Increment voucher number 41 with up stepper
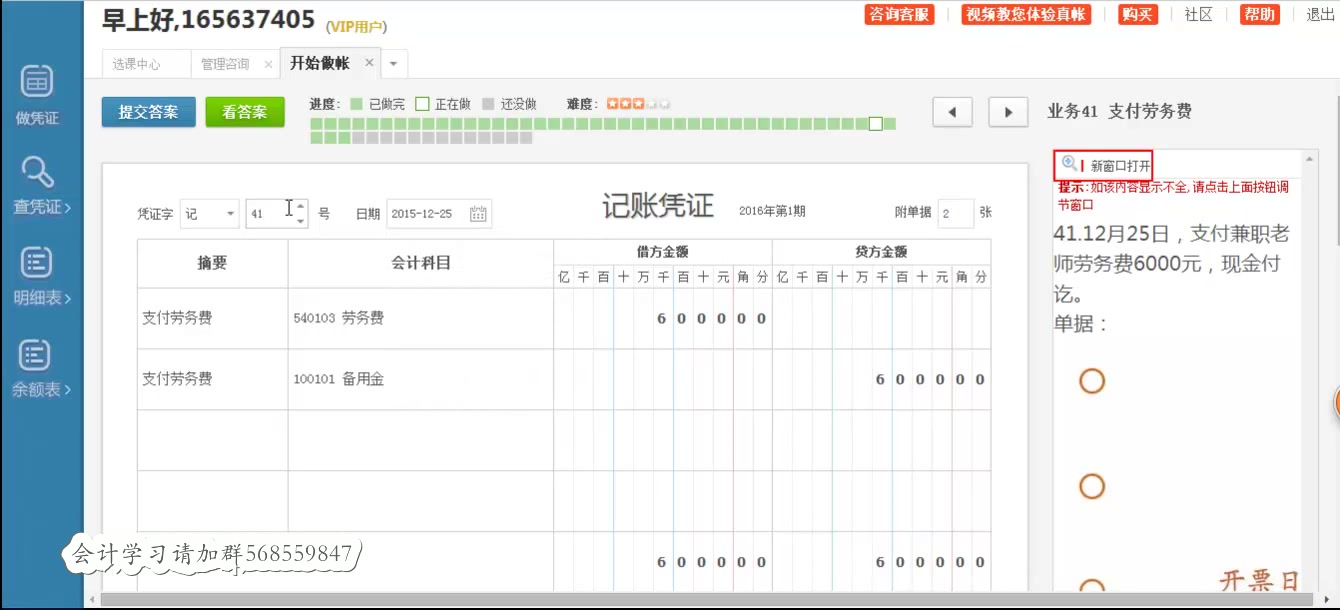Screen dimensions: 1340x610 coord(300,206)
